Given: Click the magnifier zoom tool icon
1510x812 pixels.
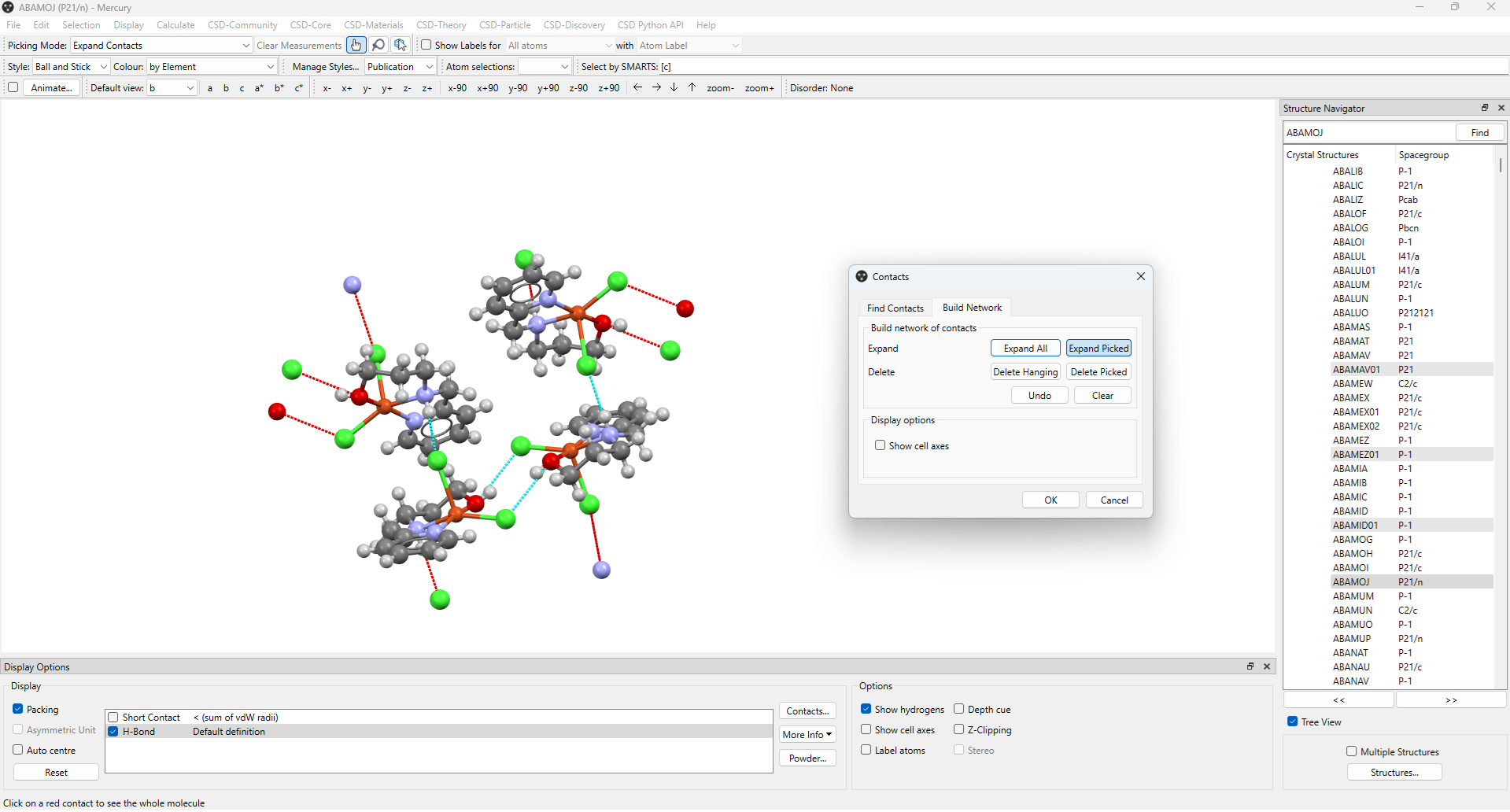Looking at the screenshot, I should pos(378,45).
